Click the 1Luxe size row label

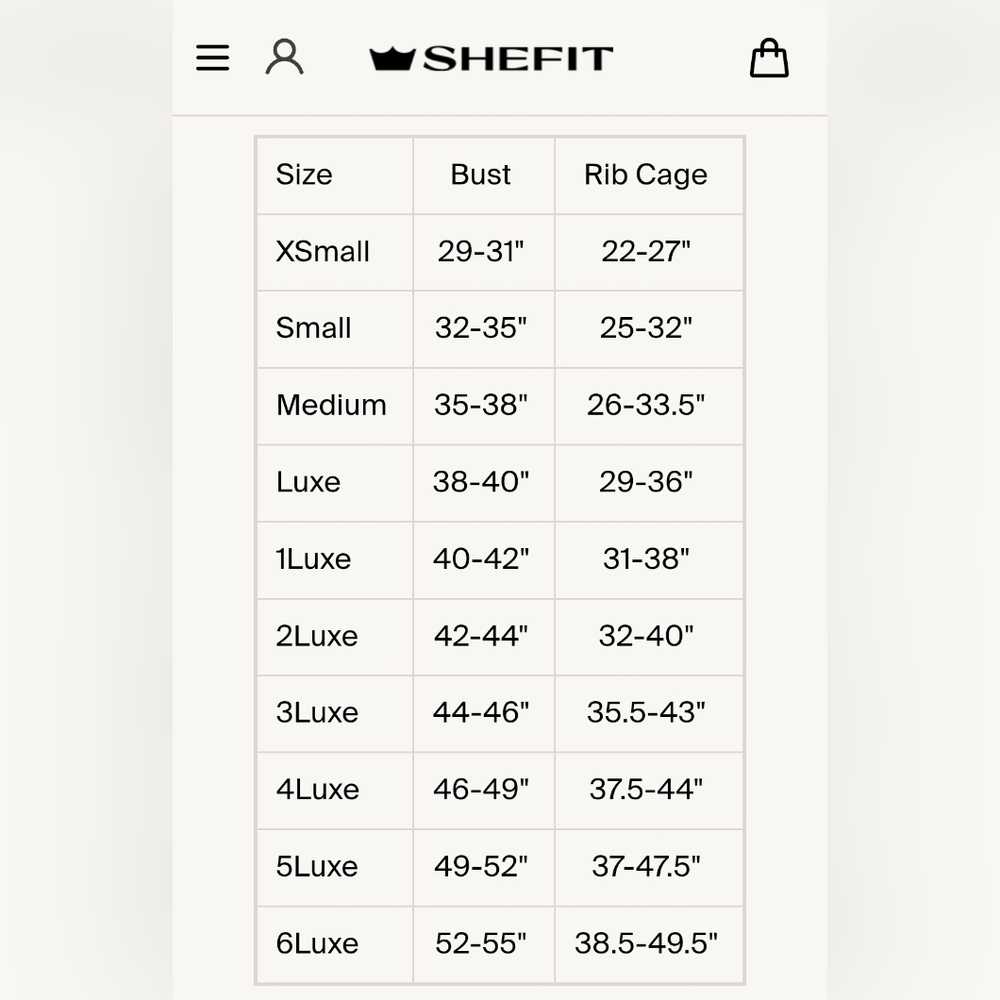tap(313, 559)
